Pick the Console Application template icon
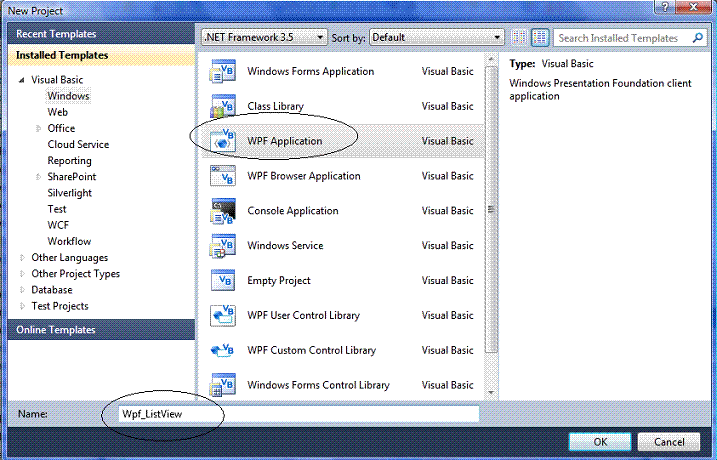Image resolution: width=717 pixels, height=460 pixels. [x=223, y=211]
